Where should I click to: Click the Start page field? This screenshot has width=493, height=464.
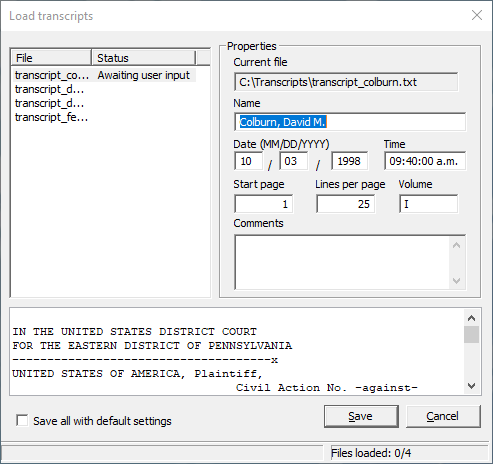[264, 204]
